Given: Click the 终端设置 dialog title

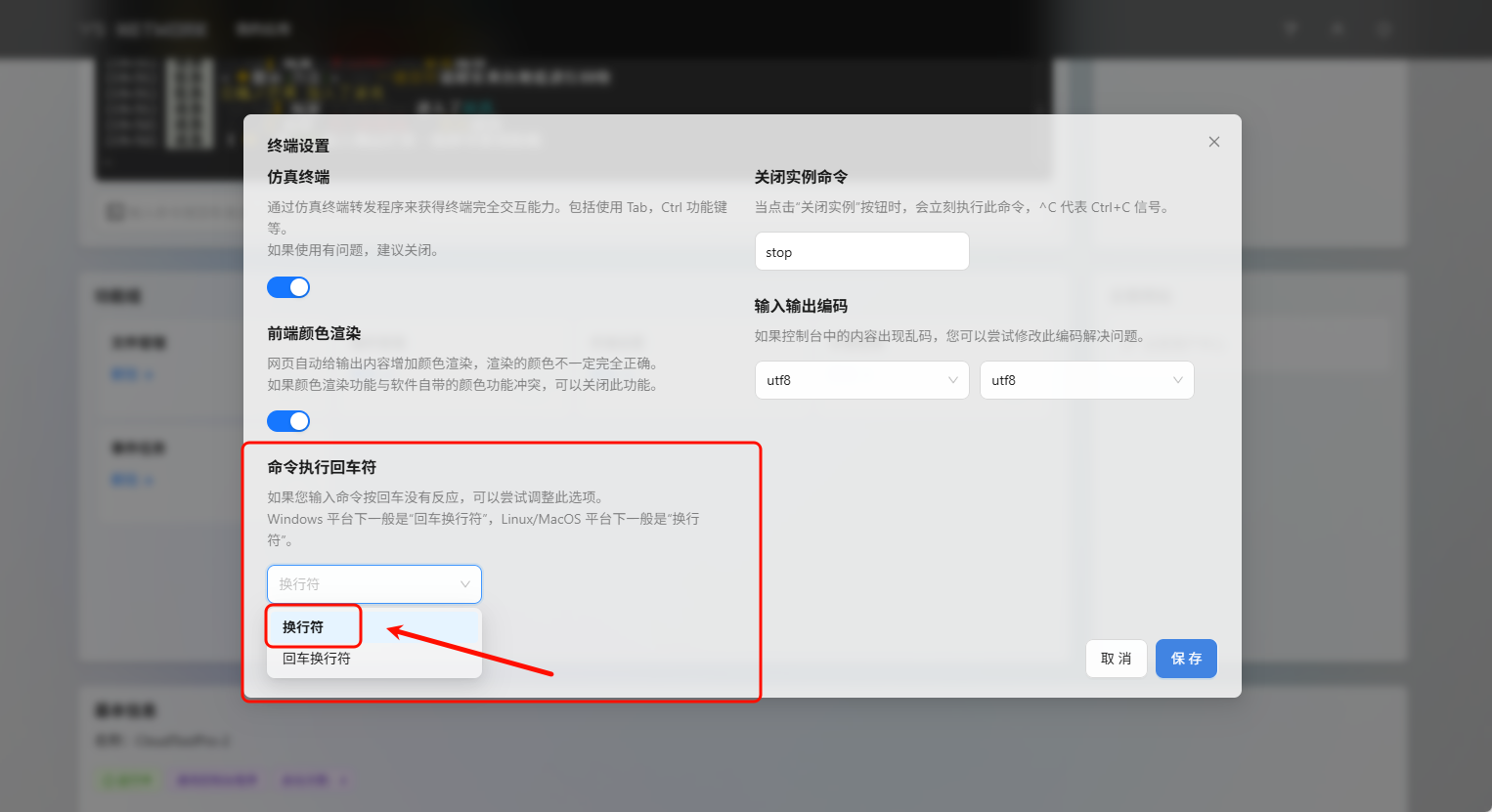Looking at the screenshot, I should (298, 146).
